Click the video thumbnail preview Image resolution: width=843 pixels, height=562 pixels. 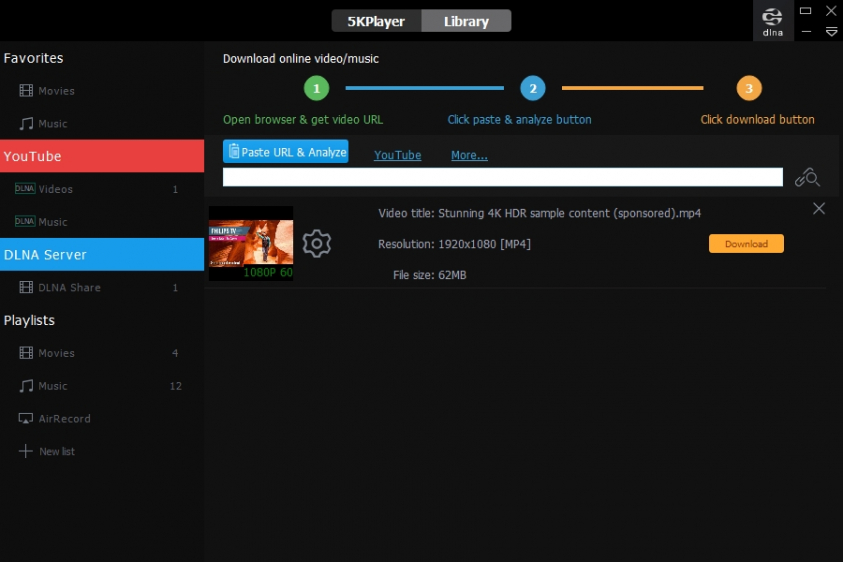[250, 243]
